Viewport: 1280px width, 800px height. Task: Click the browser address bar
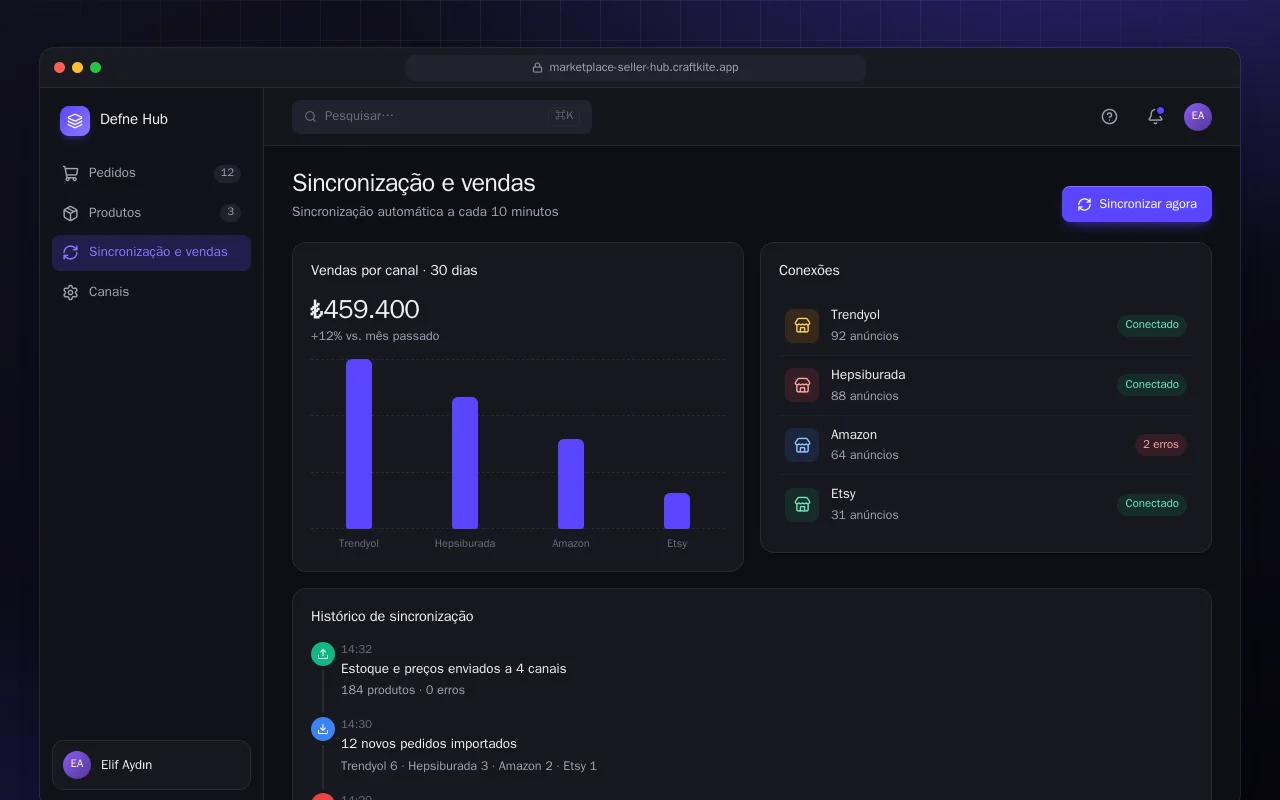click(636, 68)
